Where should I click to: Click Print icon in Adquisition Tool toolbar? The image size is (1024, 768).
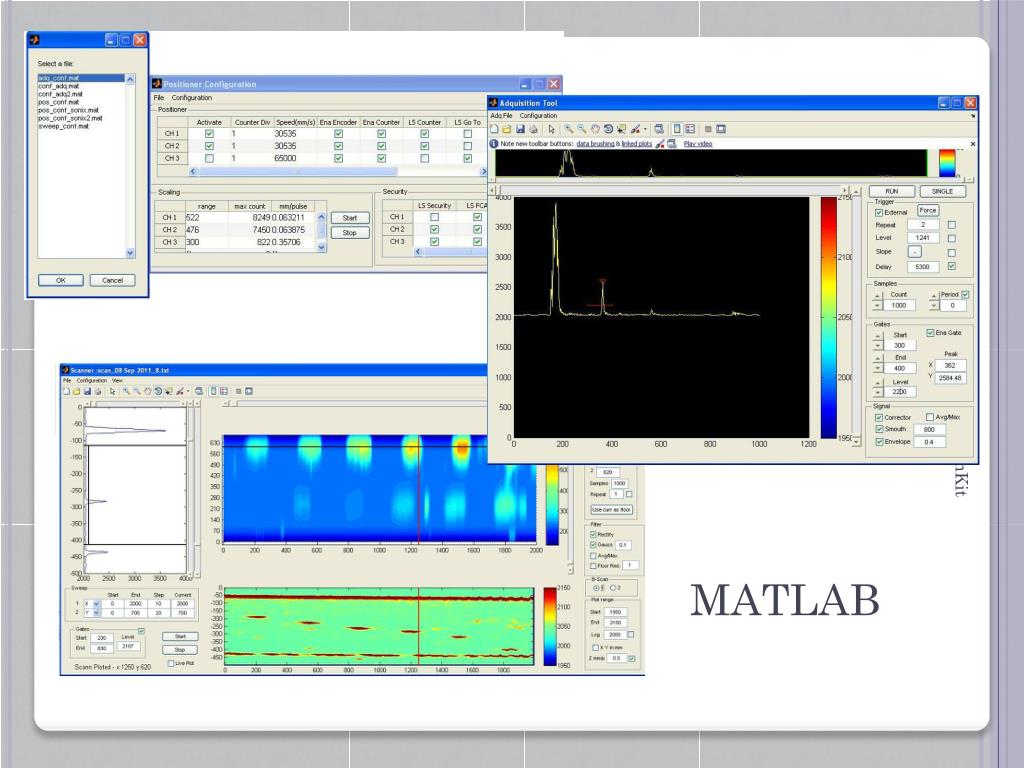(x=533, y=129)
